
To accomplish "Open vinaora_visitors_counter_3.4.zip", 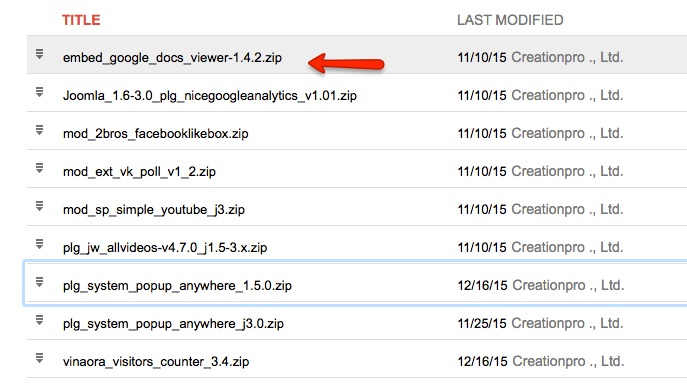I will pyautogui.click(x=156, y=362).
